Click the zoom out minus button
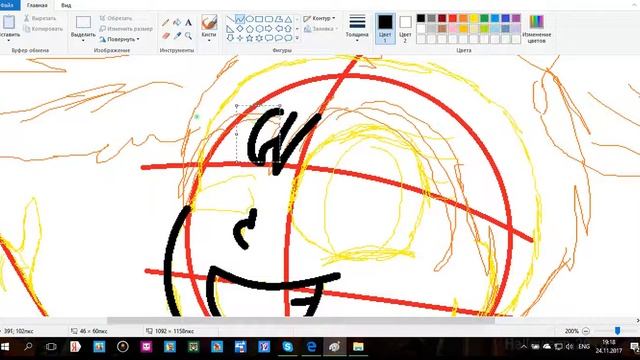Screen dimensions: 640x360 coord(586,331)
